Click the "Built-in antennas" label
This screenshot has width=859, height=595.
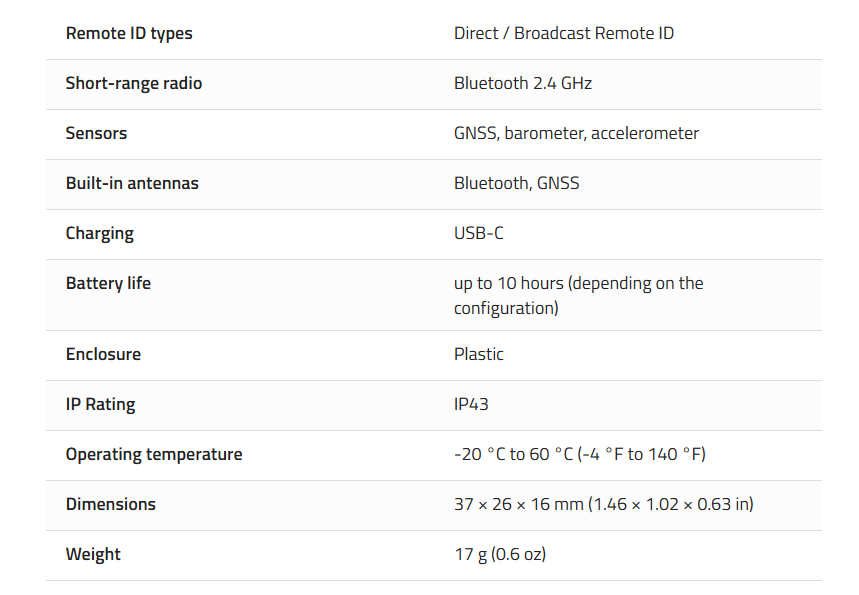132,184
